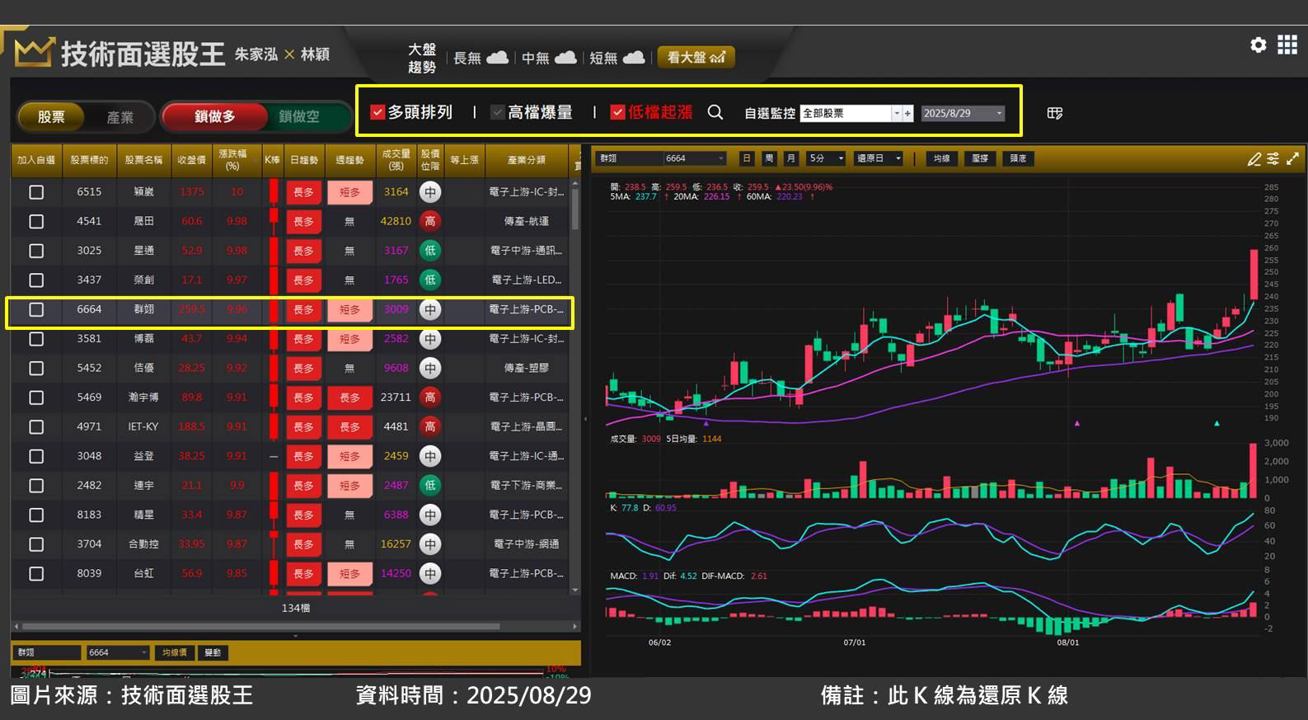Toggle the 低檔起漲 checkbox

[x=617, y=112]
